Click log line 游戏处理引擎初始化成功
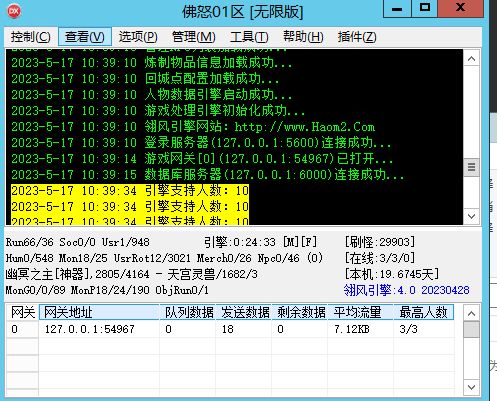The height and width of the screenshot is (401, 497). point(158,111)
